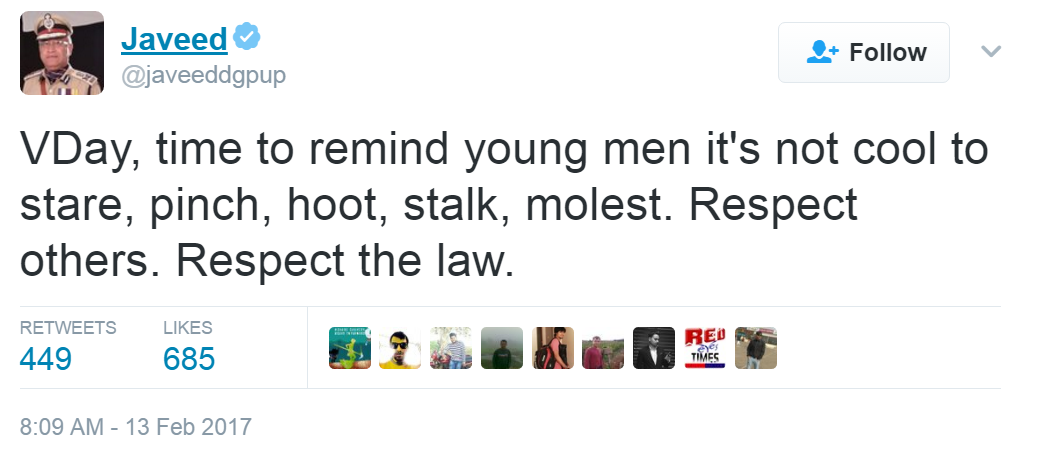
Task: View the 449 retweets list
Action: pyautogui.click(x=46, y=358)
